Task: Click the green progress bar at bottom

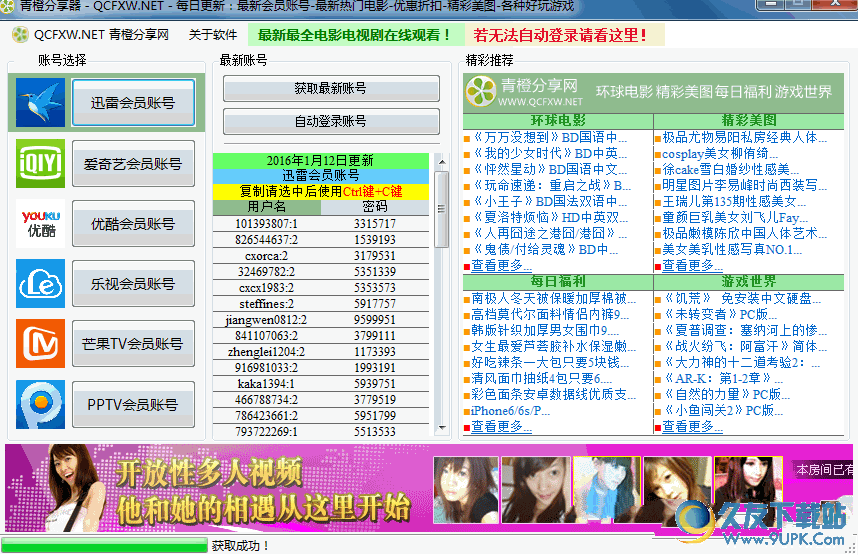Action: 105,545
